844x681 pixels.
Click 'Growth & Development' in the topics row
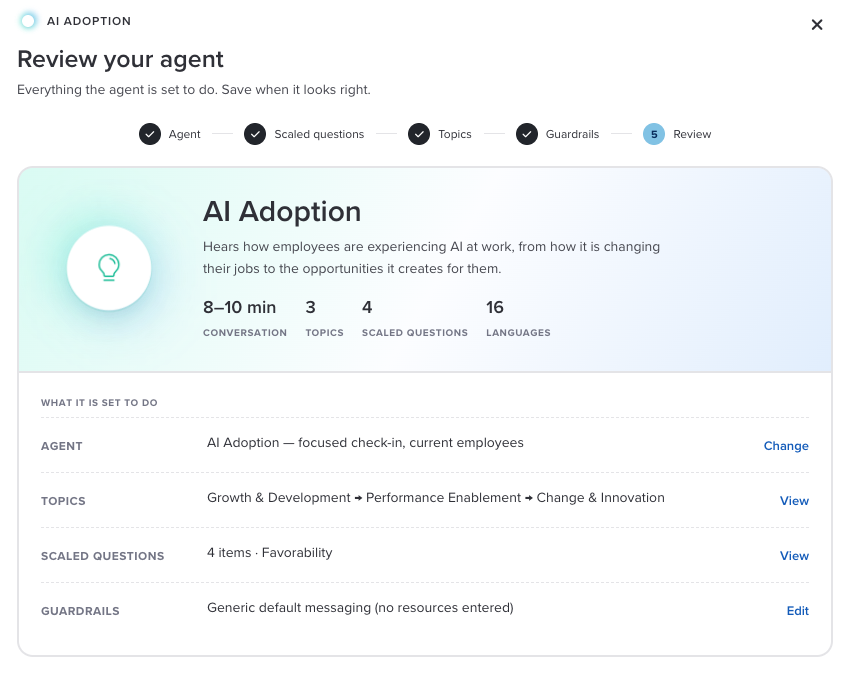click(x=279, y=497)
